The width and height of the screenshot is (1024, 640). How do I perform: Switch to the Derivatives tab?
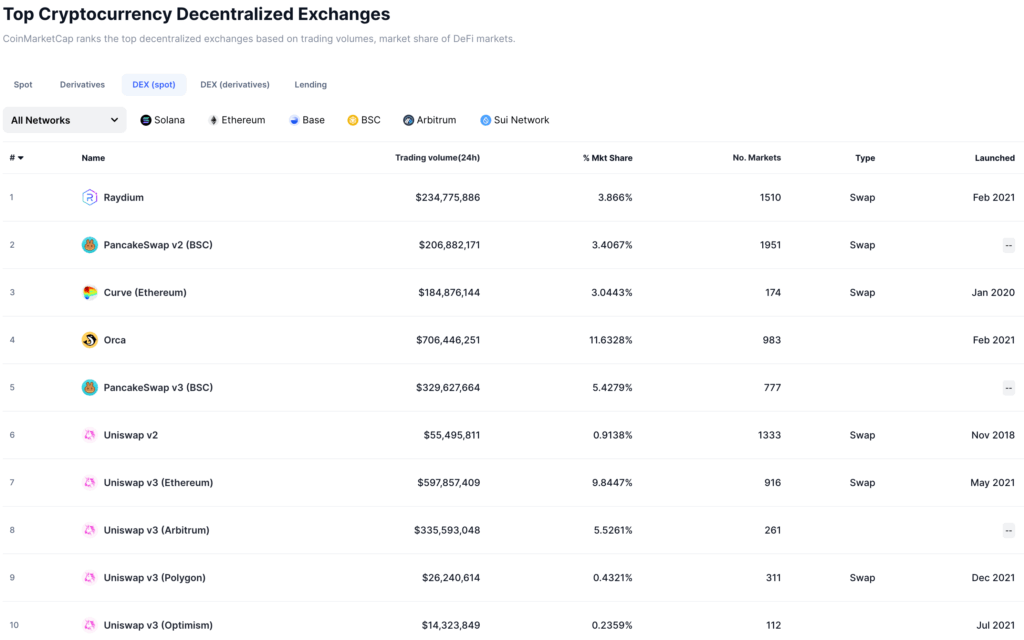pos(81,84)
